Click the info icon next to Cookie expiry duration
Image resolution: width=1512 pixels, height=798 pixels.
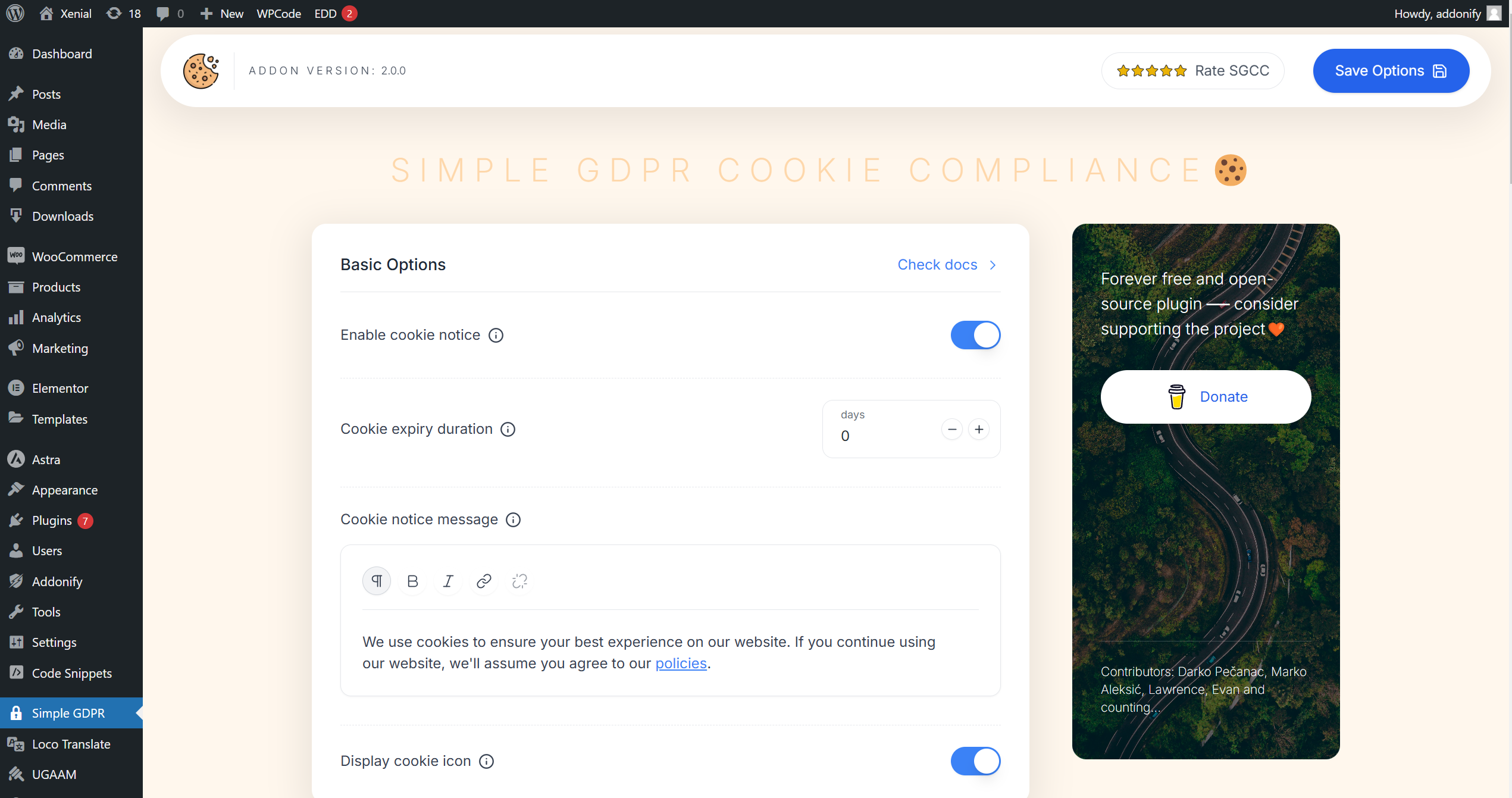coord(508,429)
